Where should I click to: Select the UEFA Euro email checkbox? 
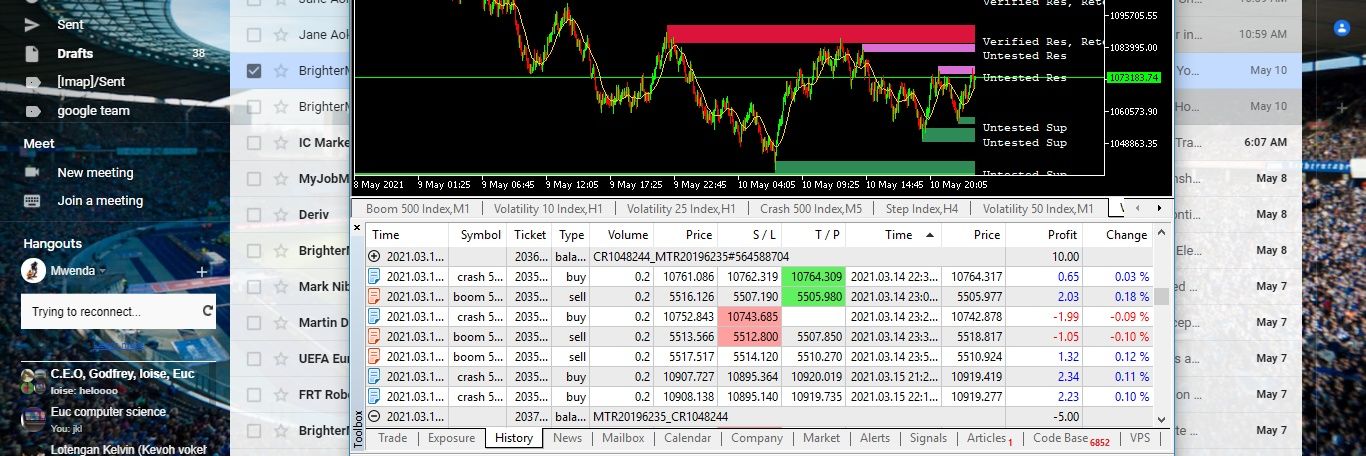[254, 359]
